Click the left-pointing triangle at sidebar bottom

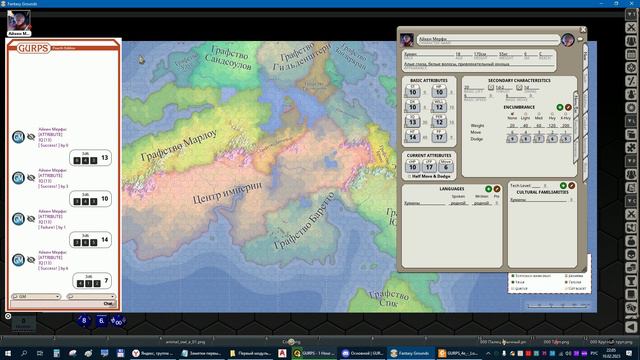pyautogui.click(x=631, y=327)
